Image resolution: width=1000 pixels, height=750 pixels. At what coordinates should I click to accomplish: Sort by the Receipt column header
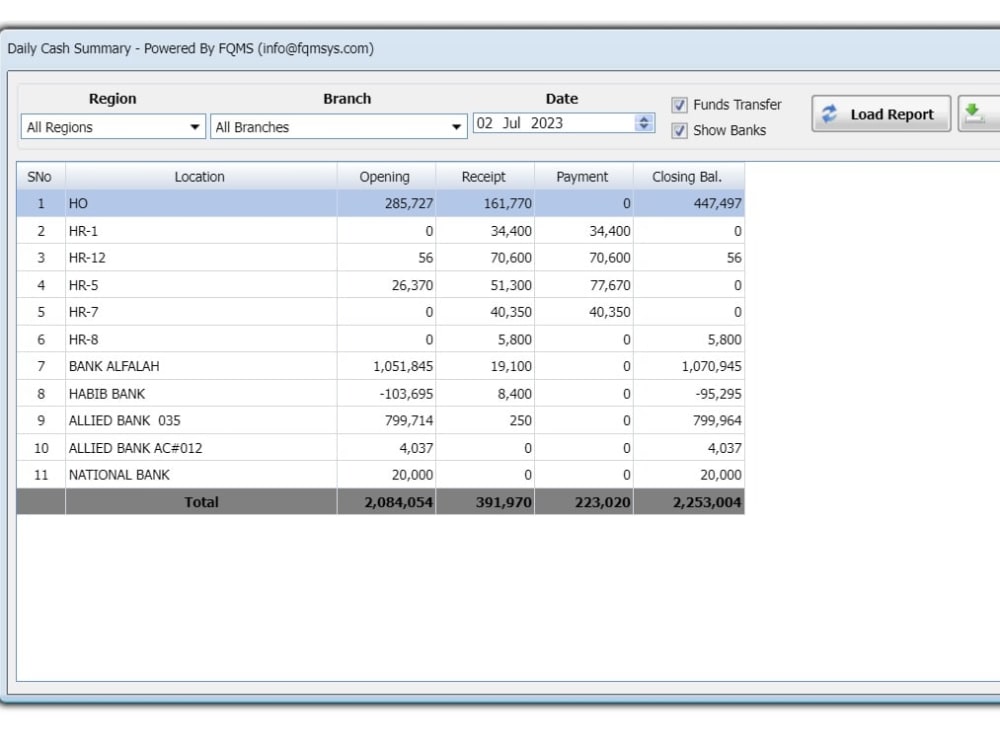484,177
